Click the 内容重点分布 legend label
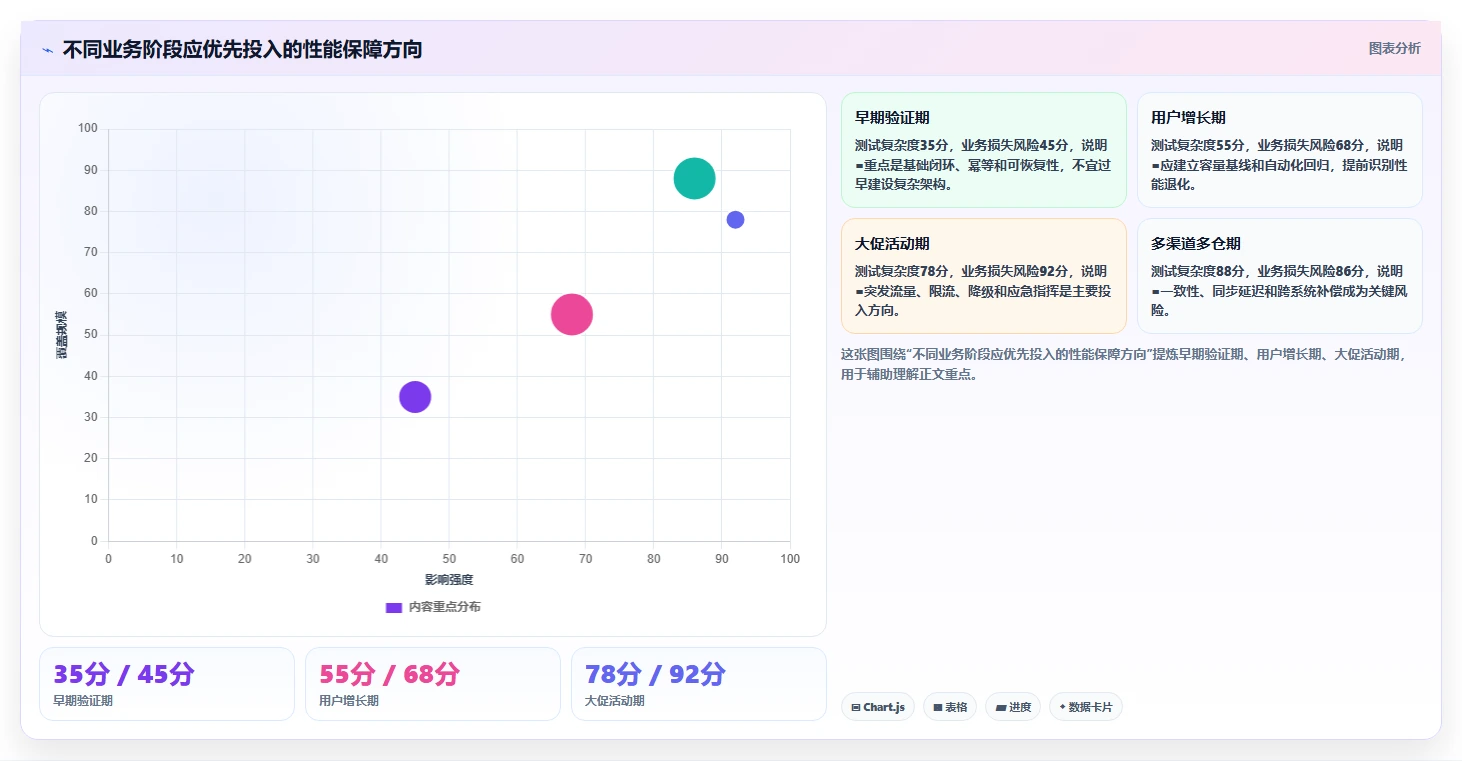 coord(444,607)
